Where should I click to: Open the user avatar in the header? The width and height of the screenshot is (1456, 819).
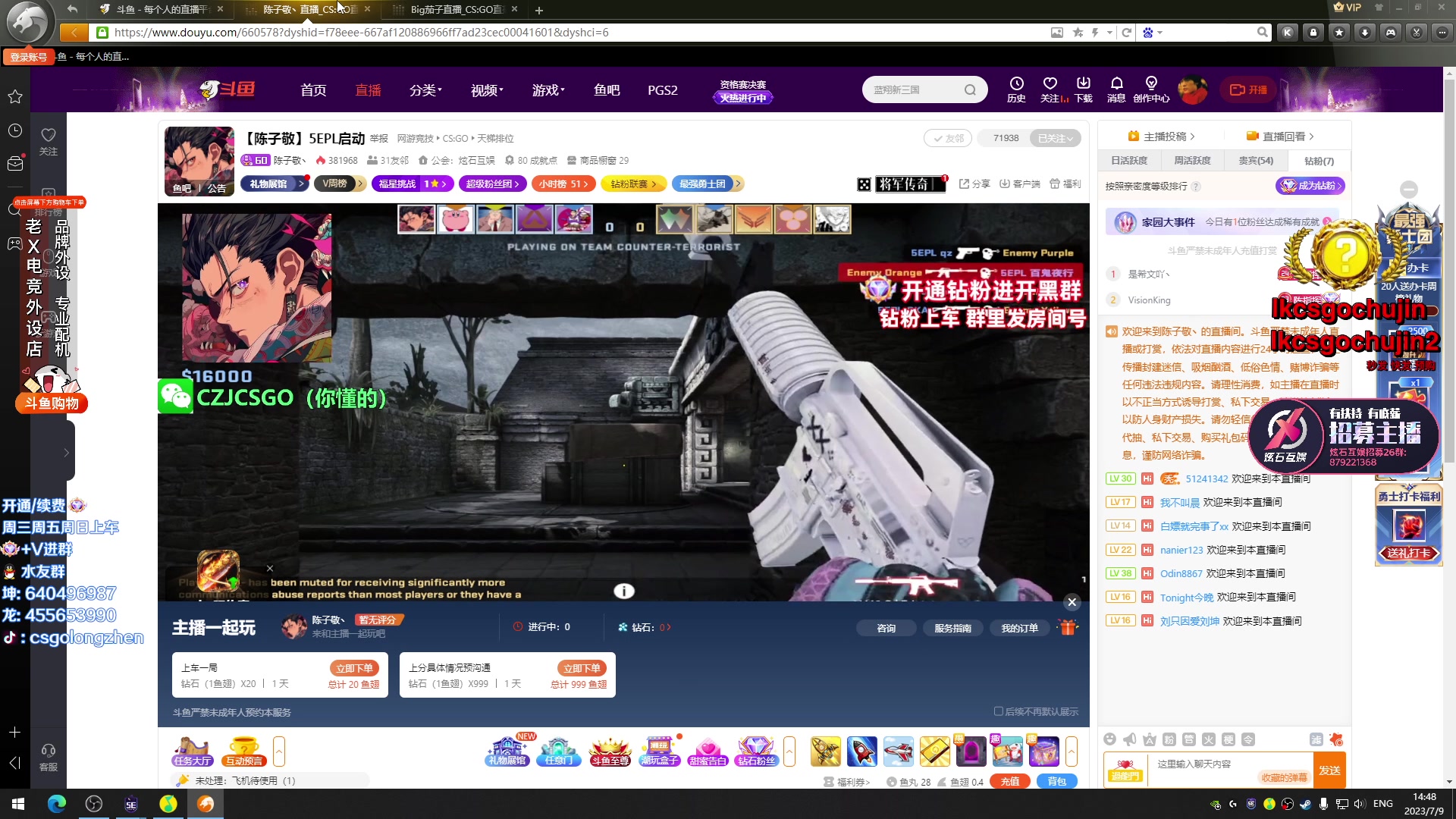tap(1192, 89)
